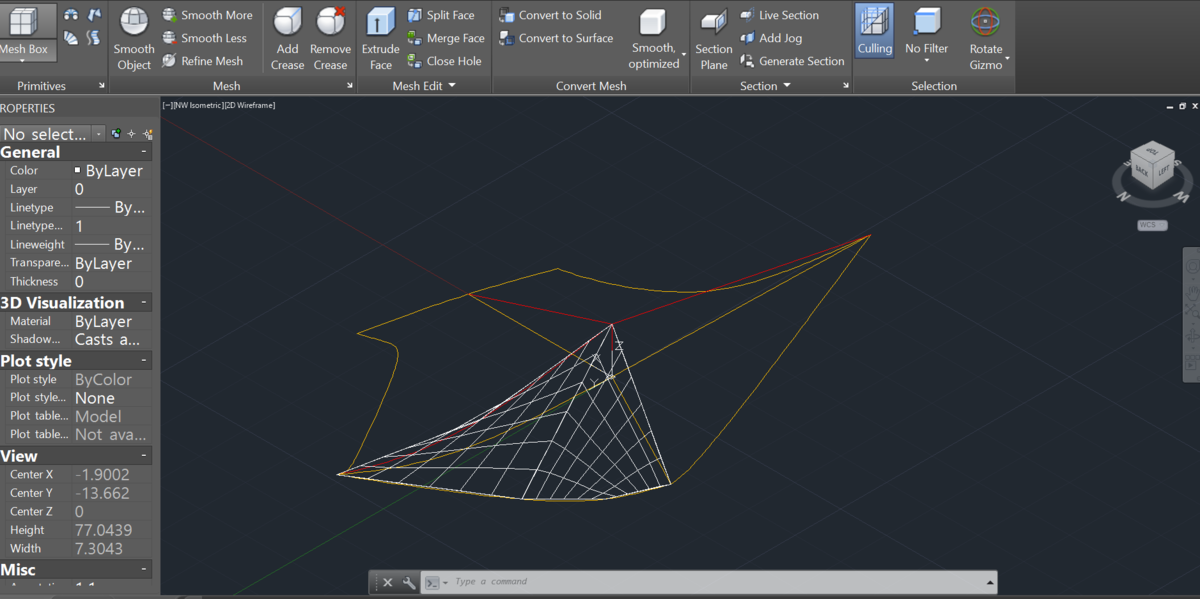Open the Mesh Box dropdown arrow

coord(22,60)
